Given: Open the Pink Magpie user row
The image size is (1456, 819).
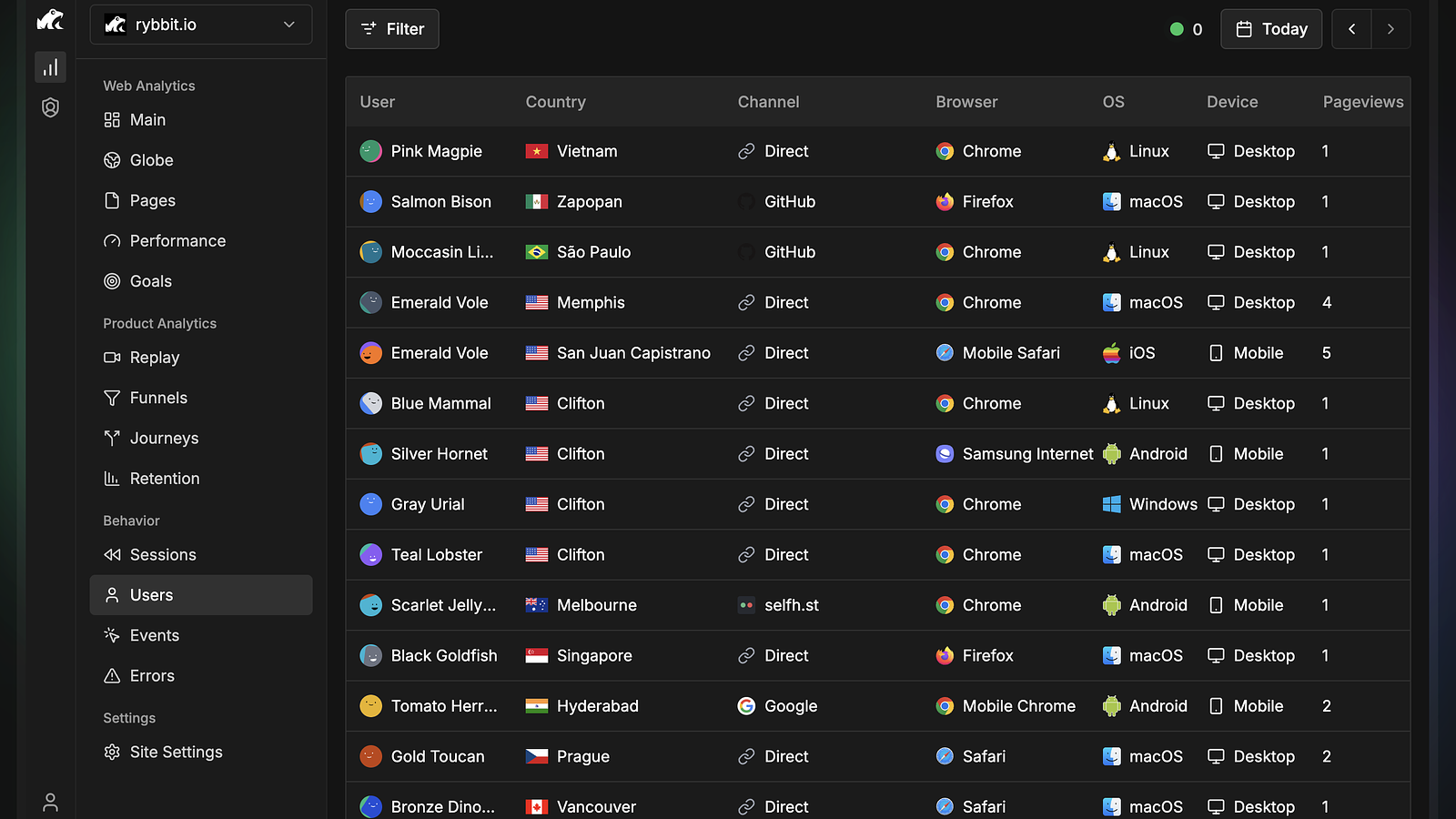Looking at the screenshot, I should [878, 151].
